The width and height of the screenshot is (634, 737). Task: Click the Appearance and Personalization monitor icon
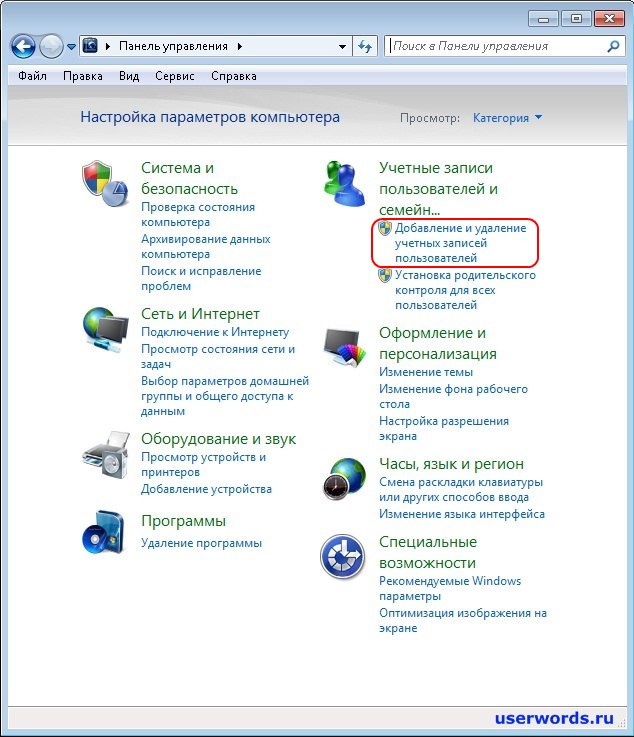(x=344, y=347)
